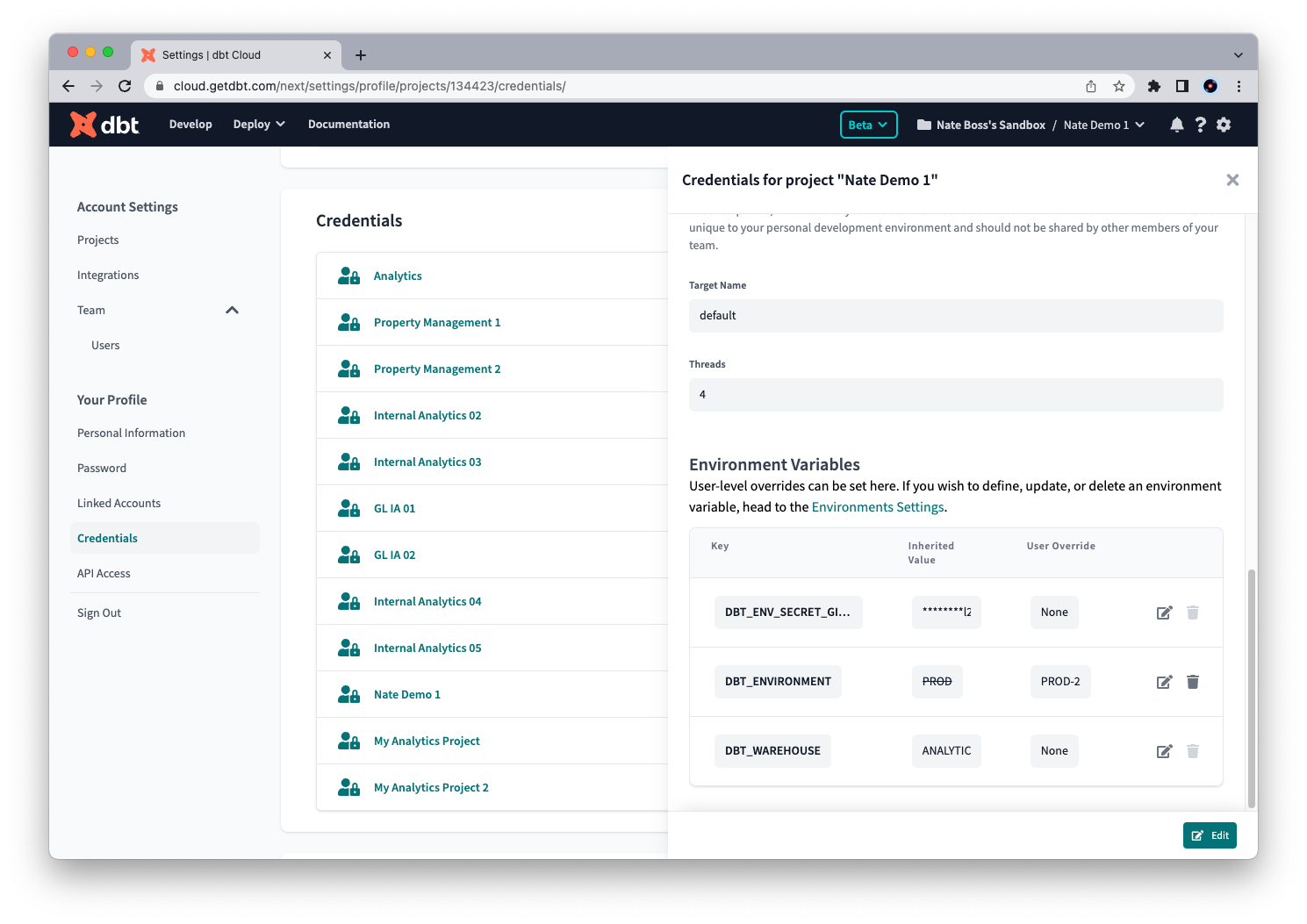Expand the Deploy menu dropdown
The height and width of the screenshot is (924, 1307).
(258, 124)
